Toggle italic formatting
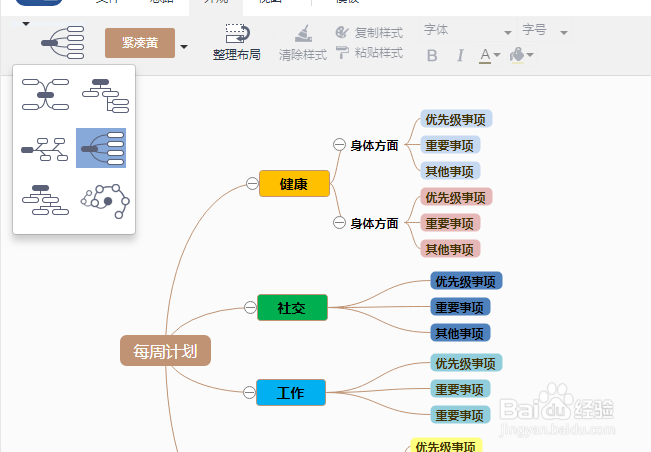Image resolution: width=651 pixels, height=452 pixels. (x=460, y=55)
